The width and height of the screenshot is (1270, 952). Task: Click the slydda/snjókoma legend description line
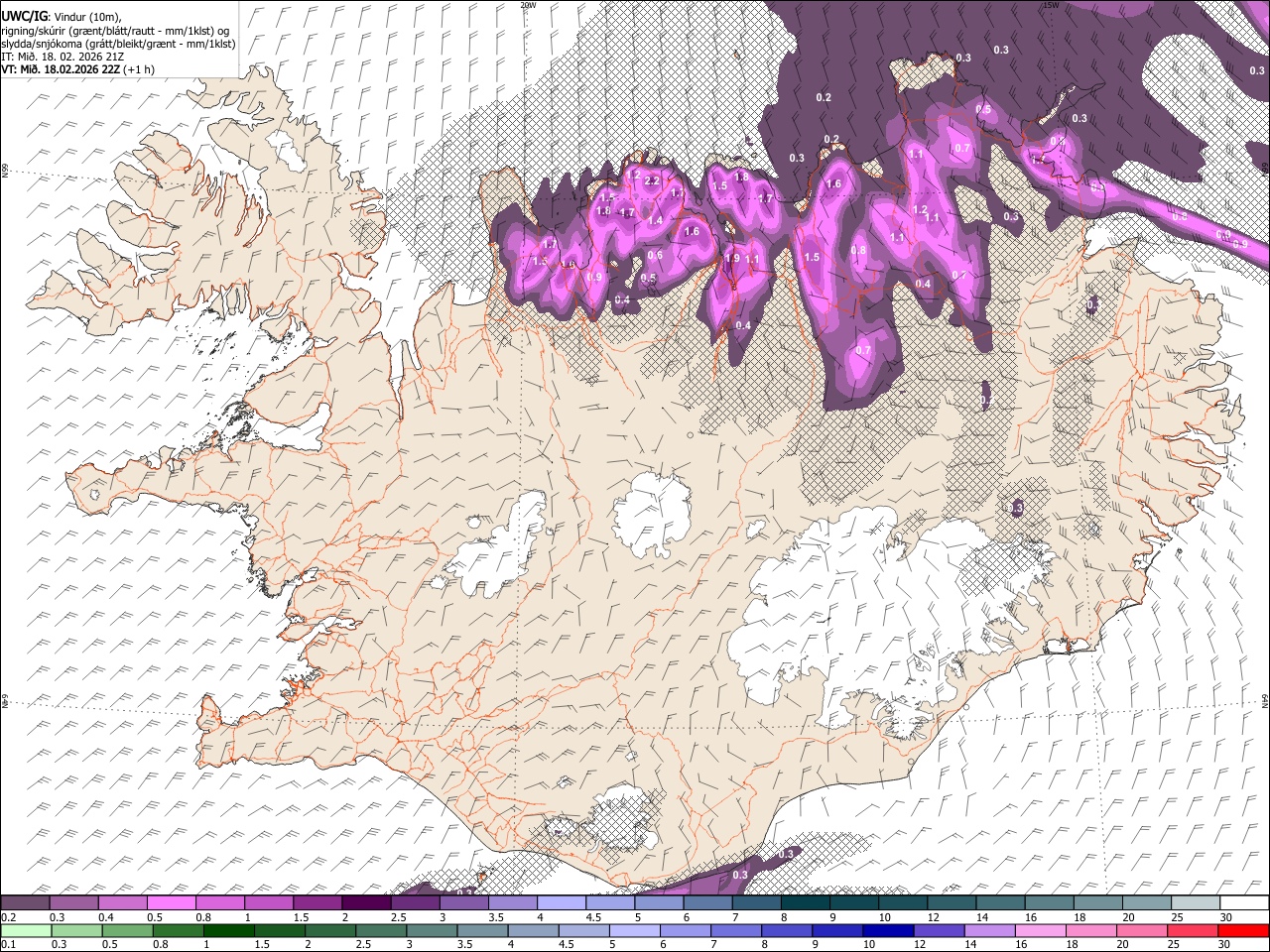pyautogui.click(x=118, y=44)
